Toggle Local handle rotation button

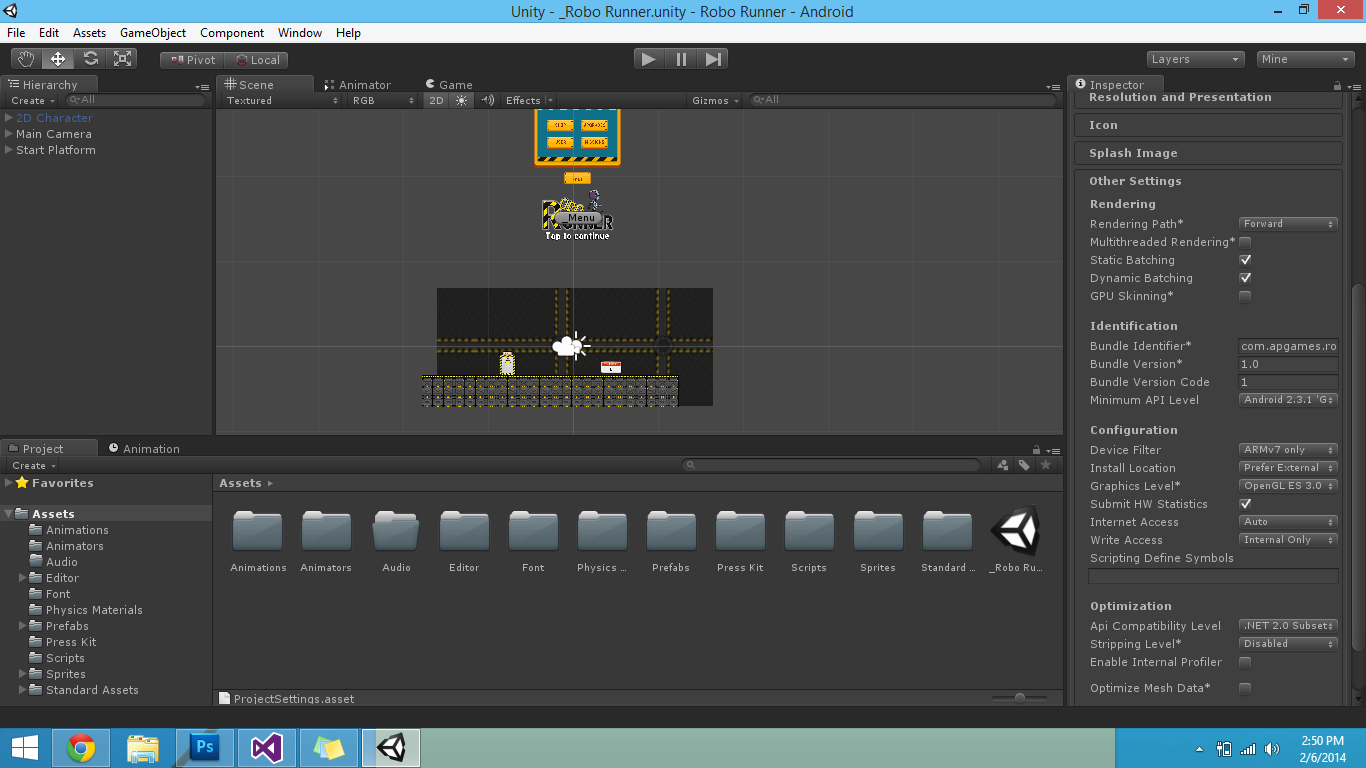(257, 60)
